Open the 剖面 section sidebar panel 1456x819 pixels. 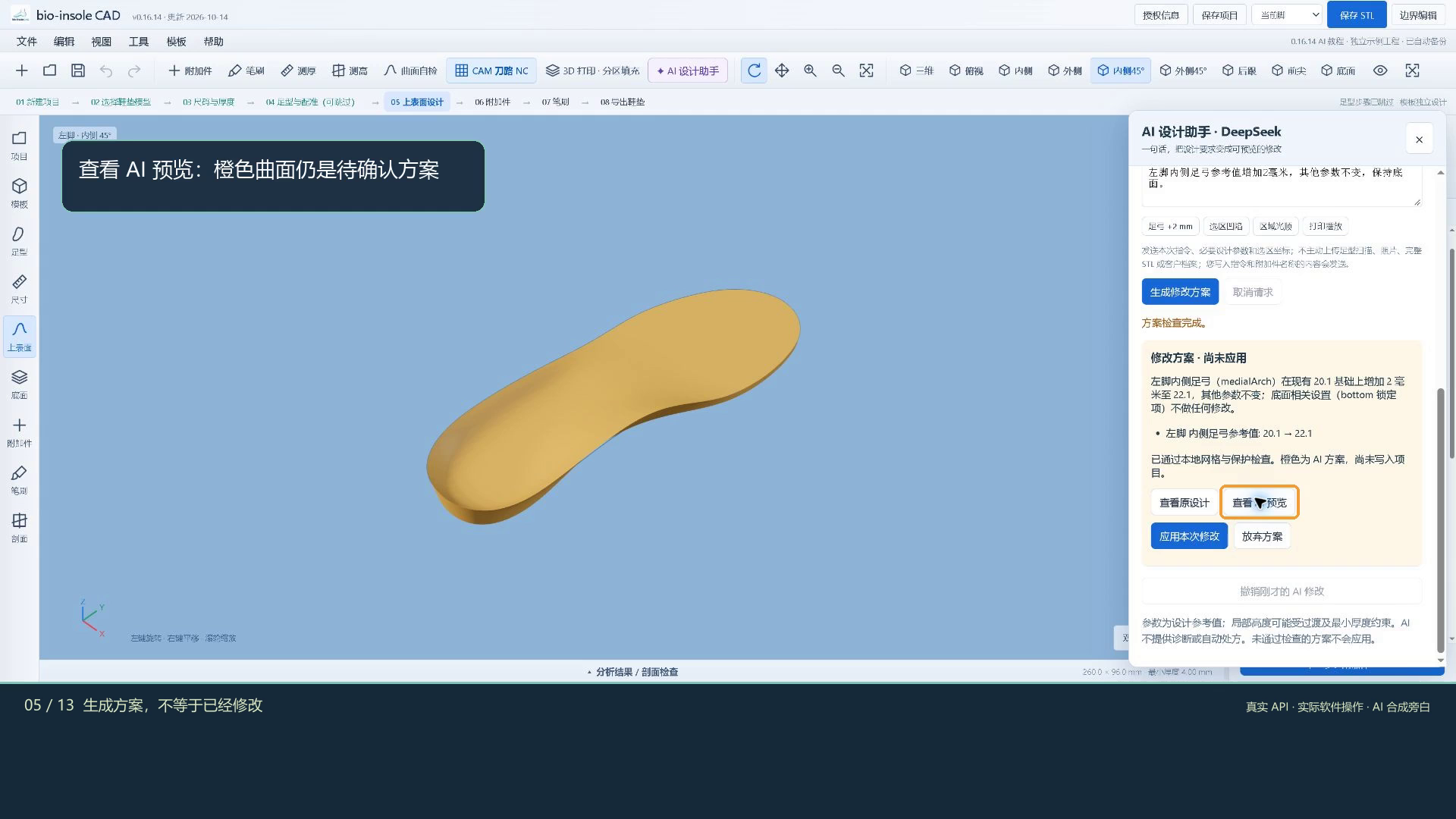coord(19,528)
